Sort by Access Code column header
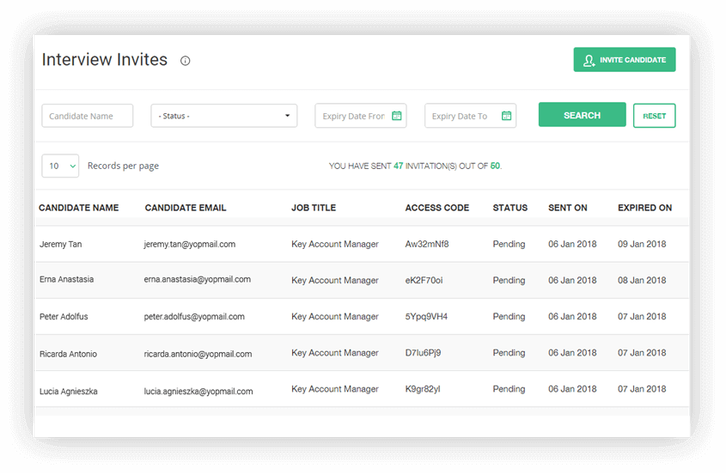The height and width of the screenshot is (473, 726). coord(437,208)
